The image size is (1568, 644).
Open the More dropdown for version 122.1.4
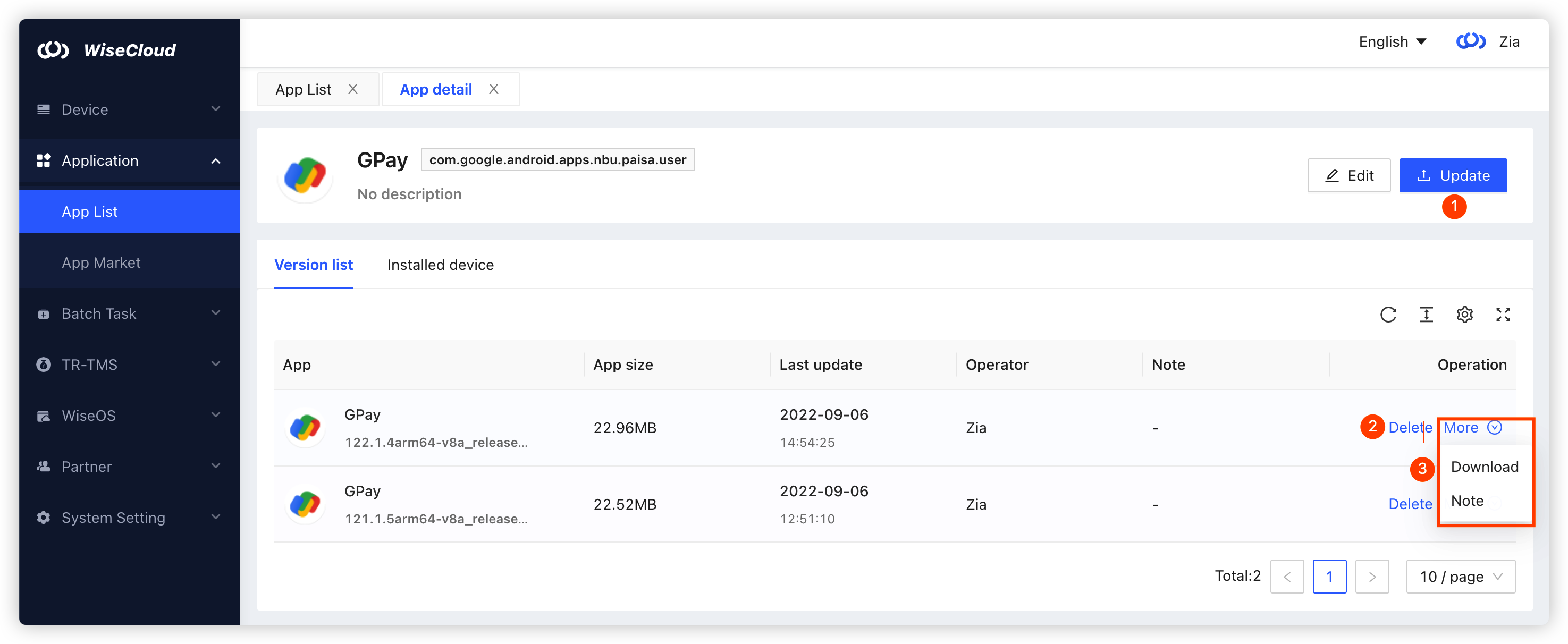pos(1473,428)
